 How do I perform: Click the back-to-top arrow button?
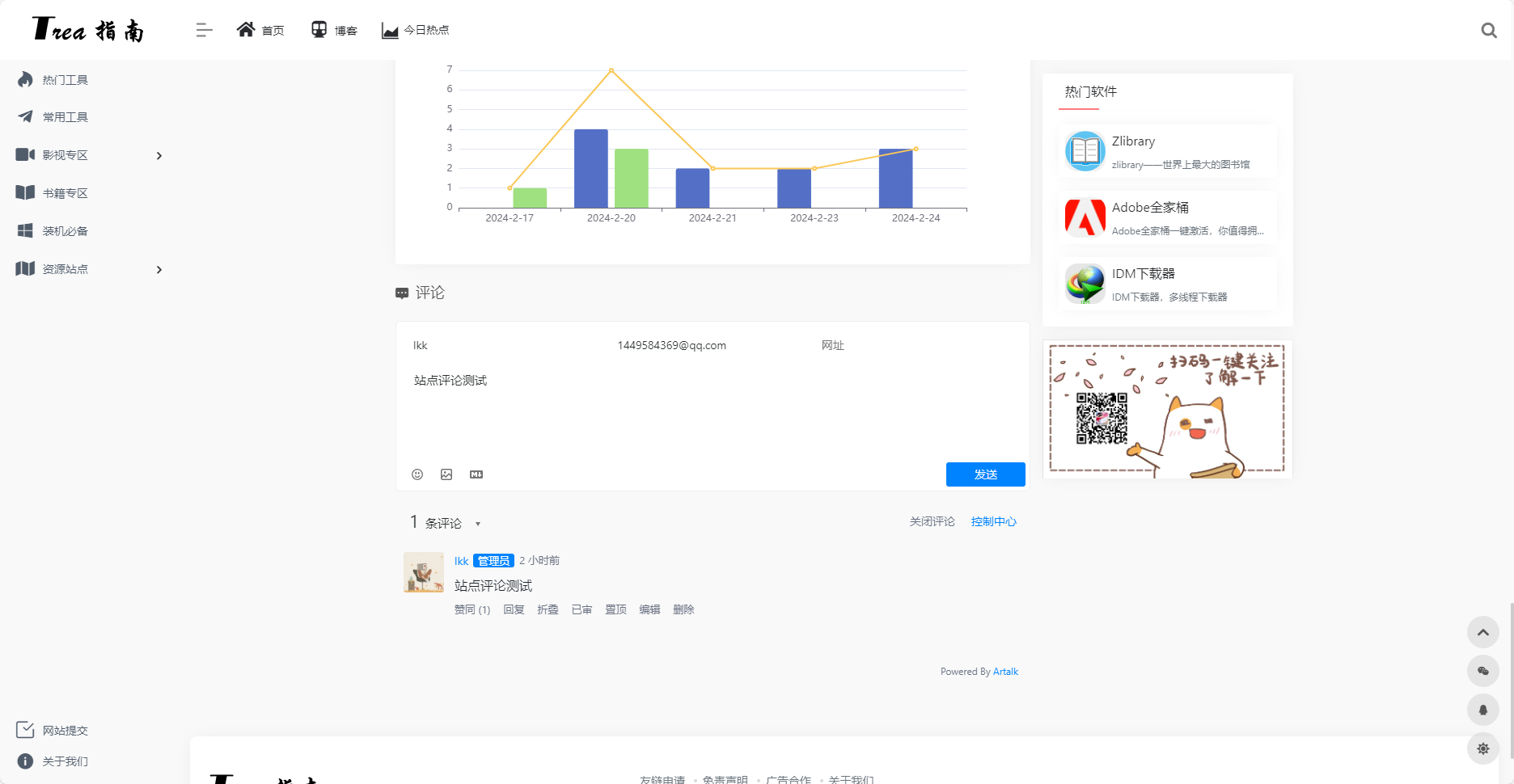coord(1483,632)
